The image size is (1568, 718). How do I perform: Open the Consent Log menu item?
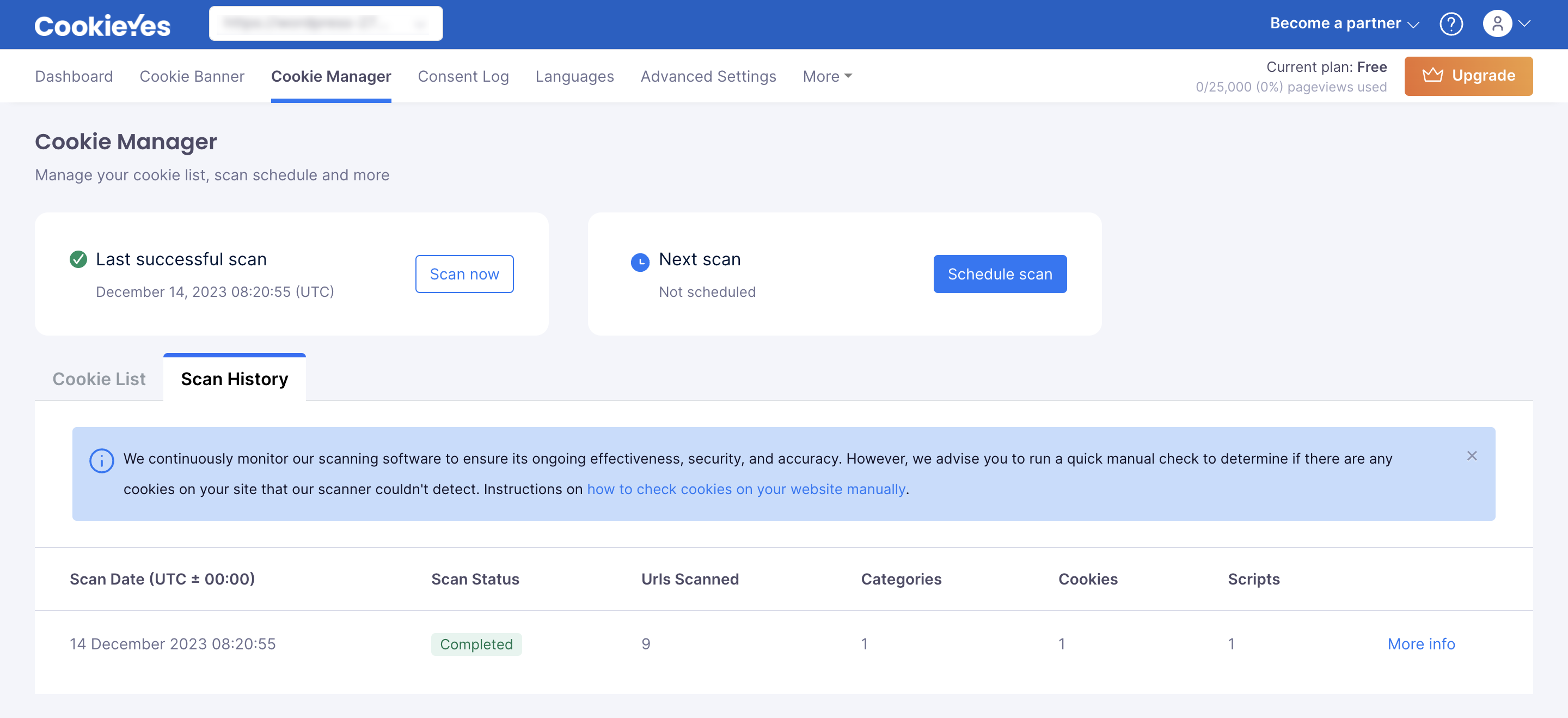coord(463,76)
